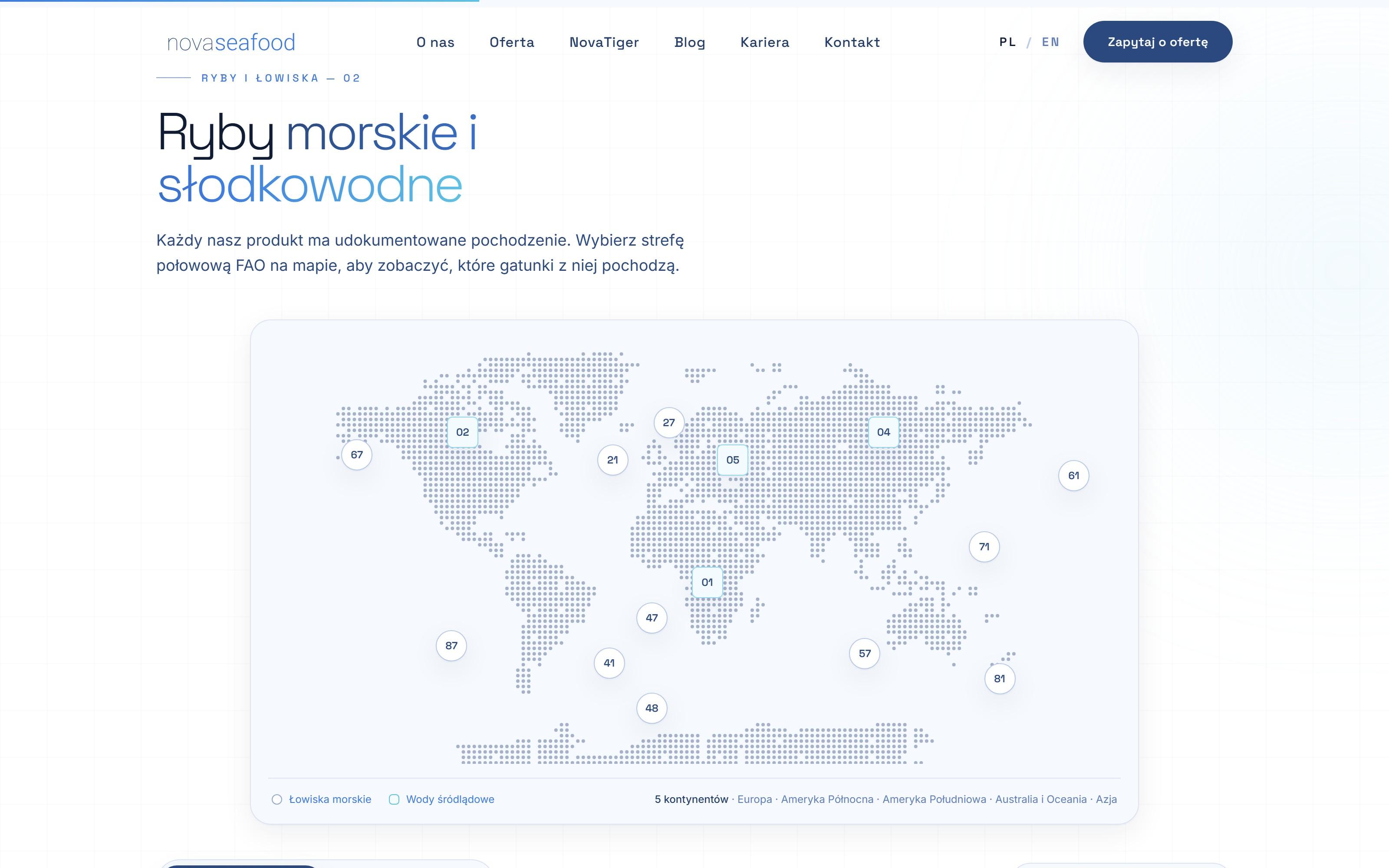
Task: Click the Europa continent label
Action: [755, 799]
